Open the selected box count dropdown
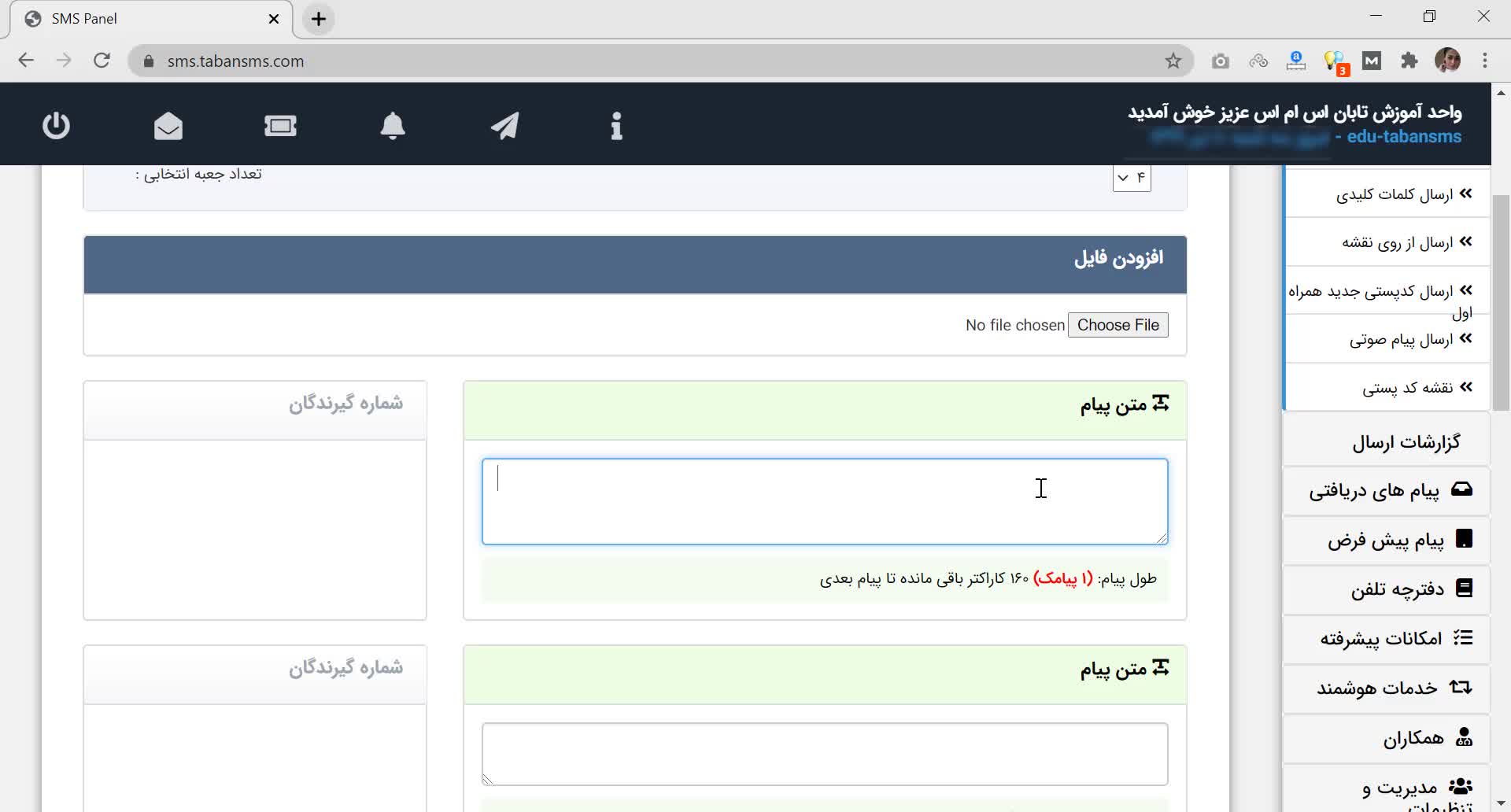 [1132, 178]
